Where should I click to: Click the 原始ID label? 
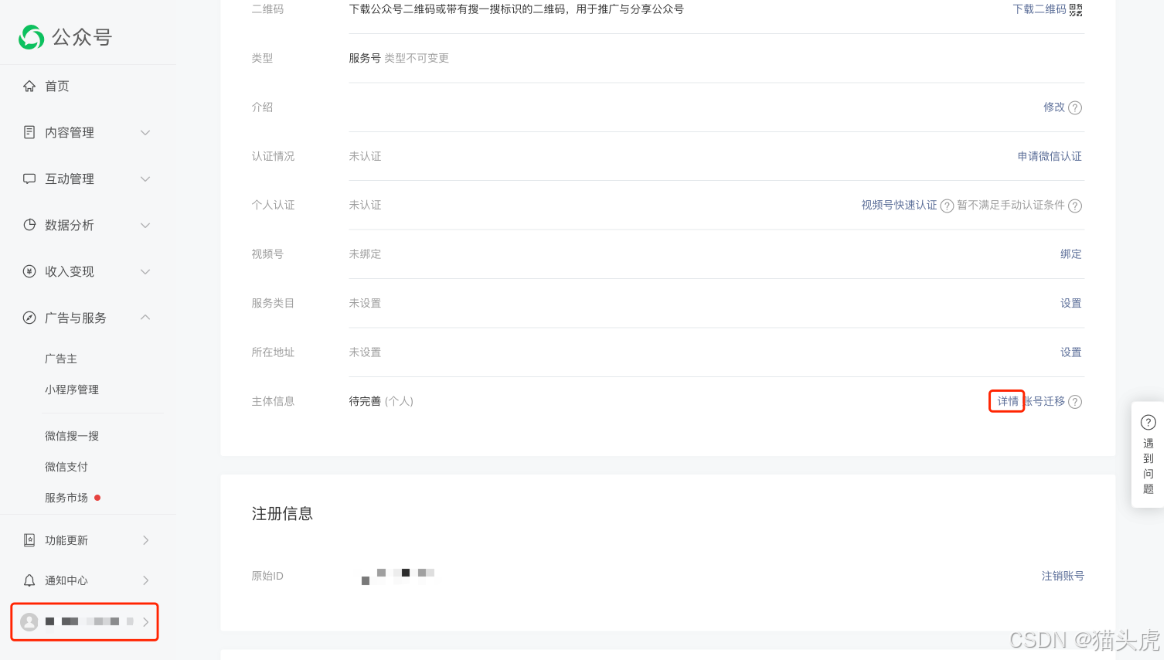(267, 576)
